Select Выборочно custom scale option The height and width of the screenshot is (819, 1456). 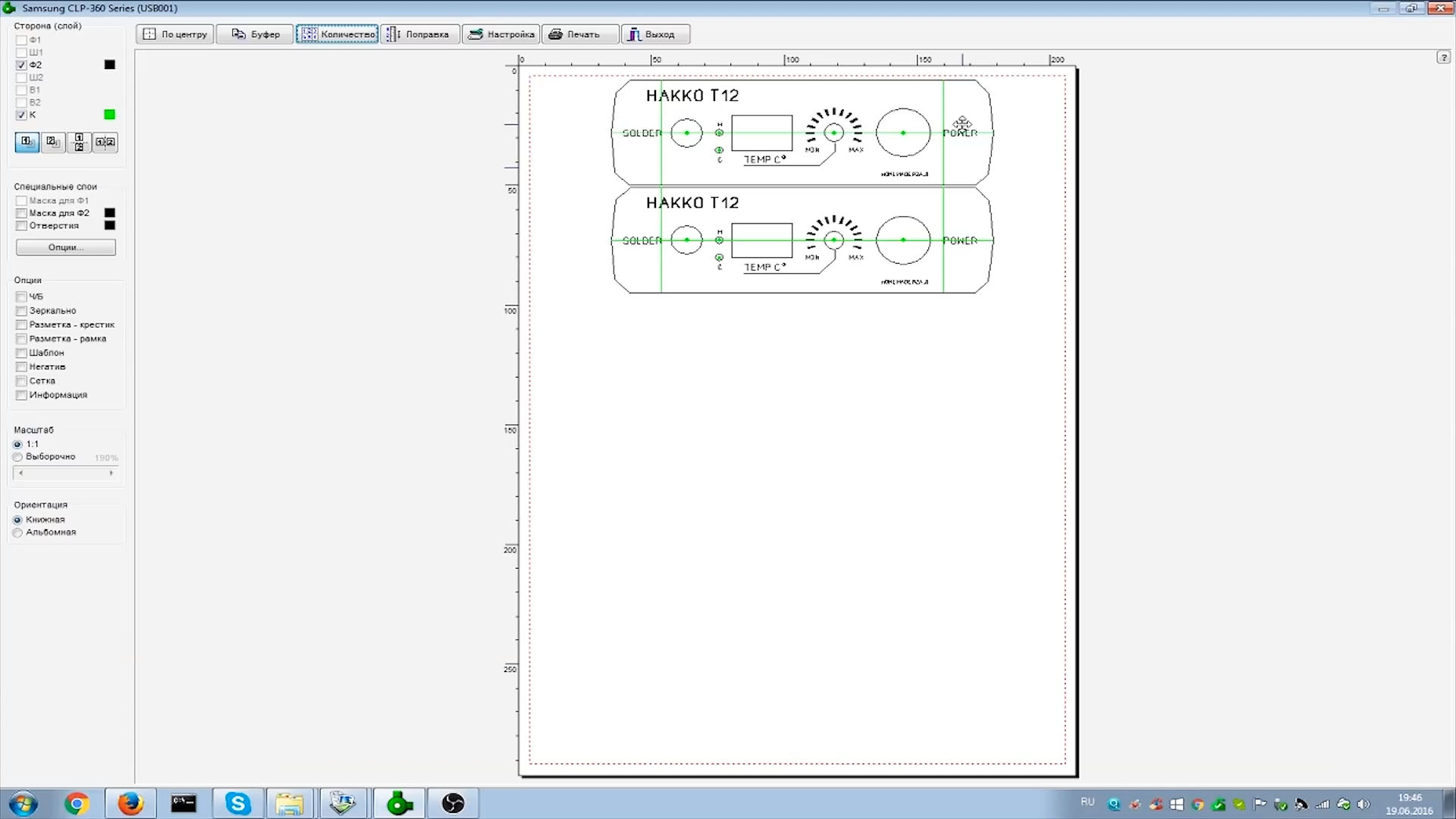click(17, 457)
